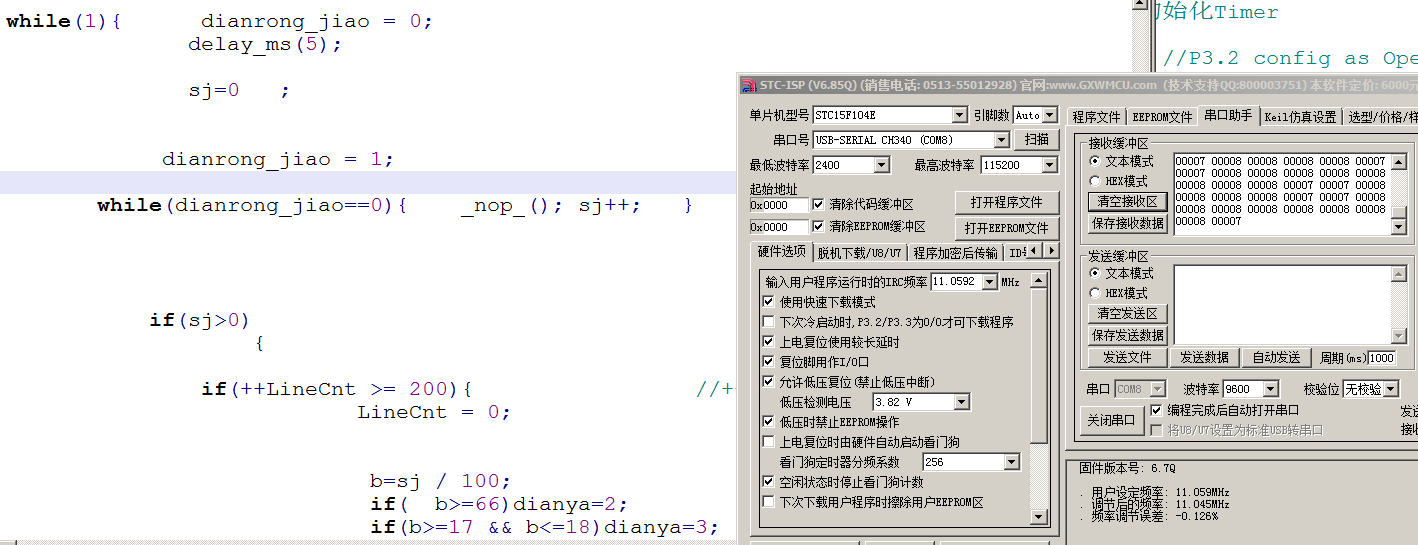Screen dimensions: 1418x545
Task: Click the 保存发送数据 button
Action: (1127, 336)
